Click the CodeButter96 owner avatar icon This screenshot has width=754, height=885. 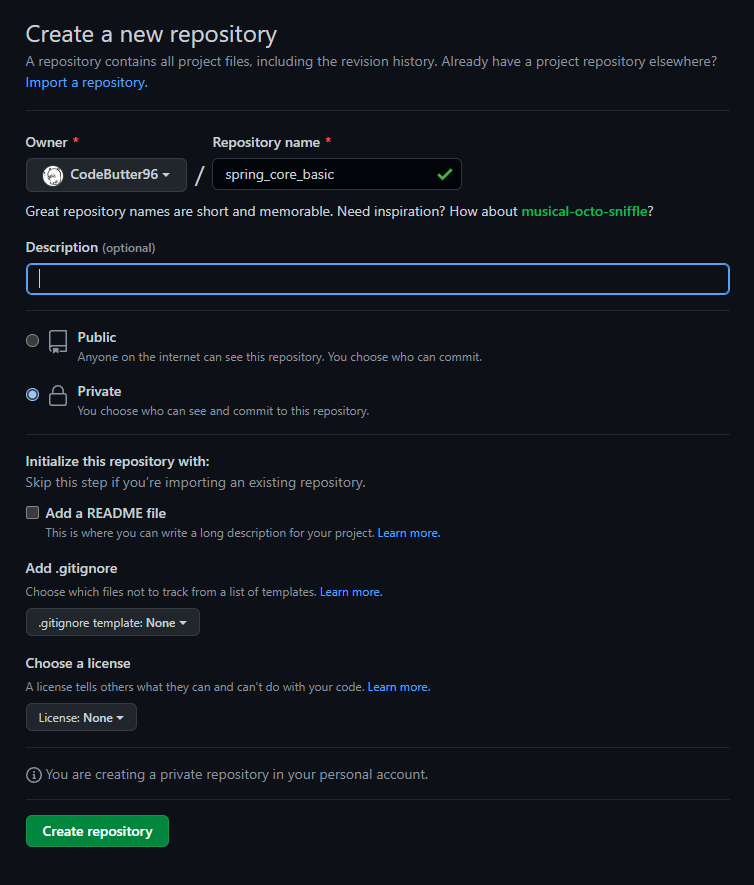coord(53,176)
